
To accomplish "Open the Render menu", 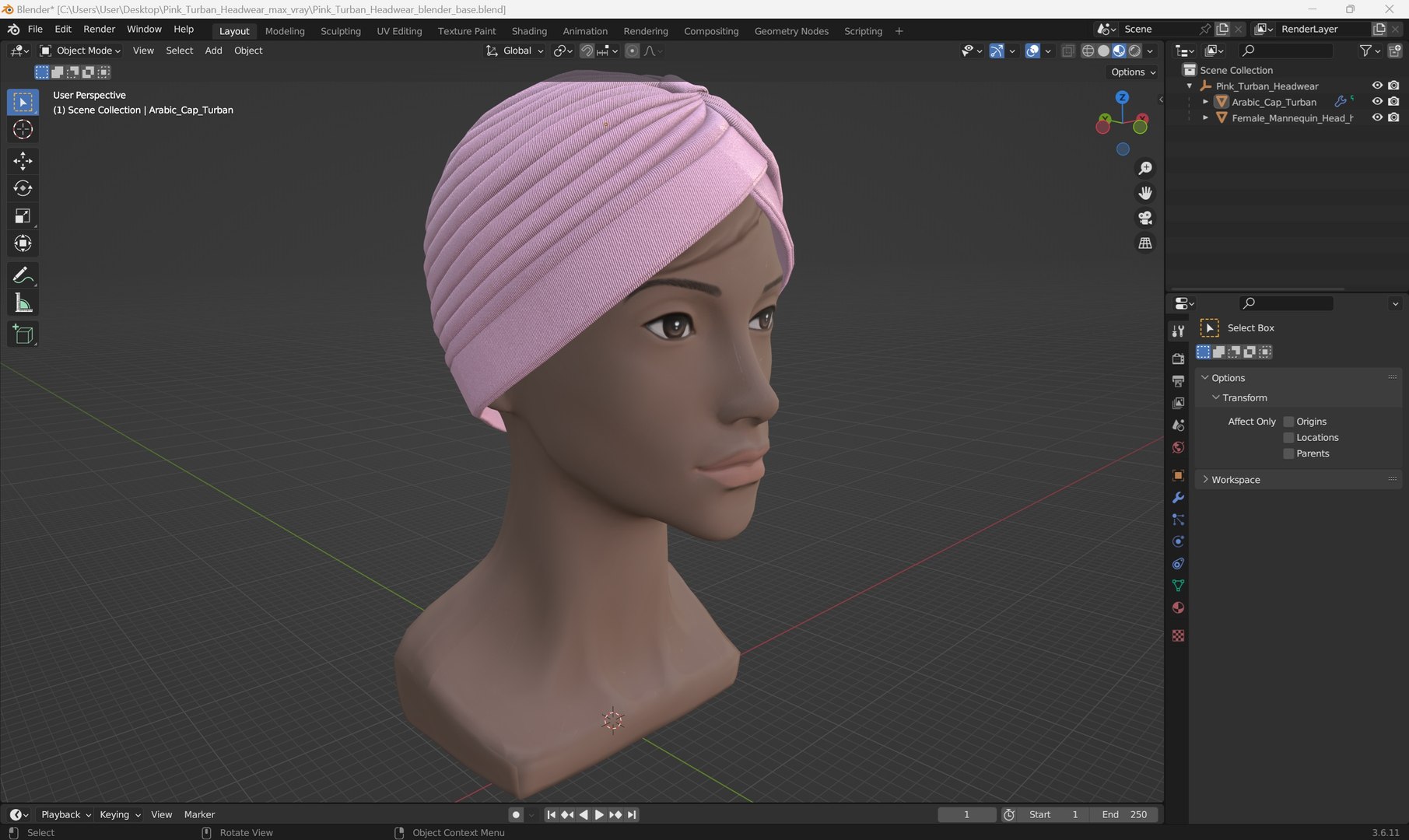I will pos(99,29).
